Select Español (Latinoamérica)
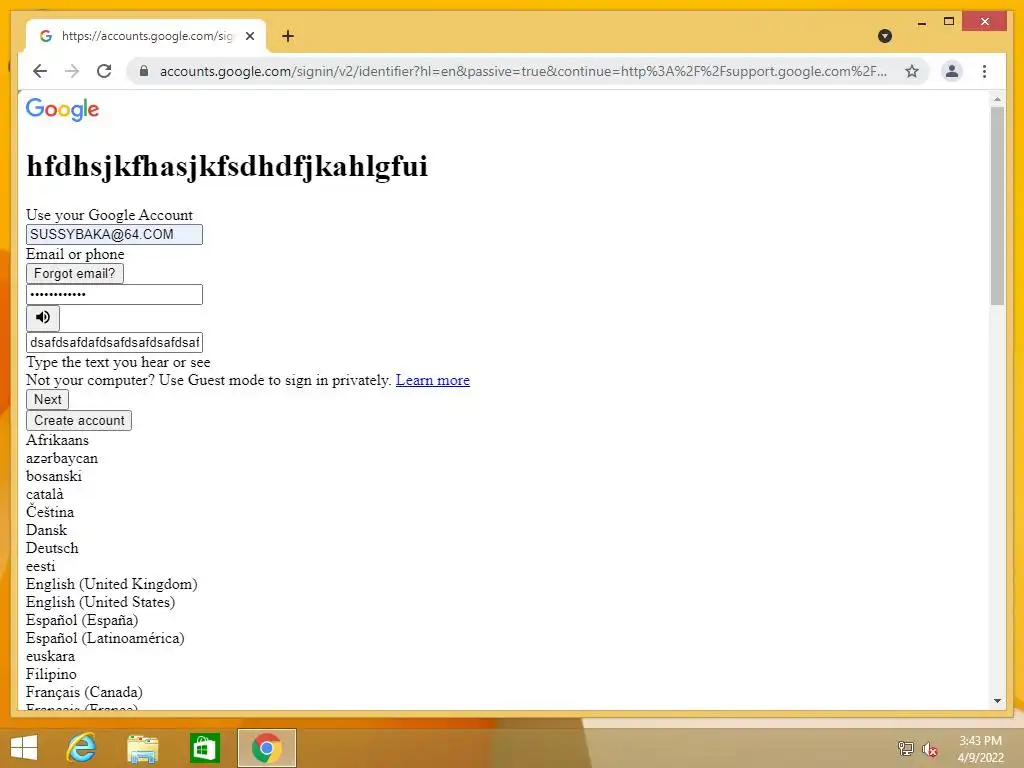This screenshot has height=768, width=1024. [105, 638]
